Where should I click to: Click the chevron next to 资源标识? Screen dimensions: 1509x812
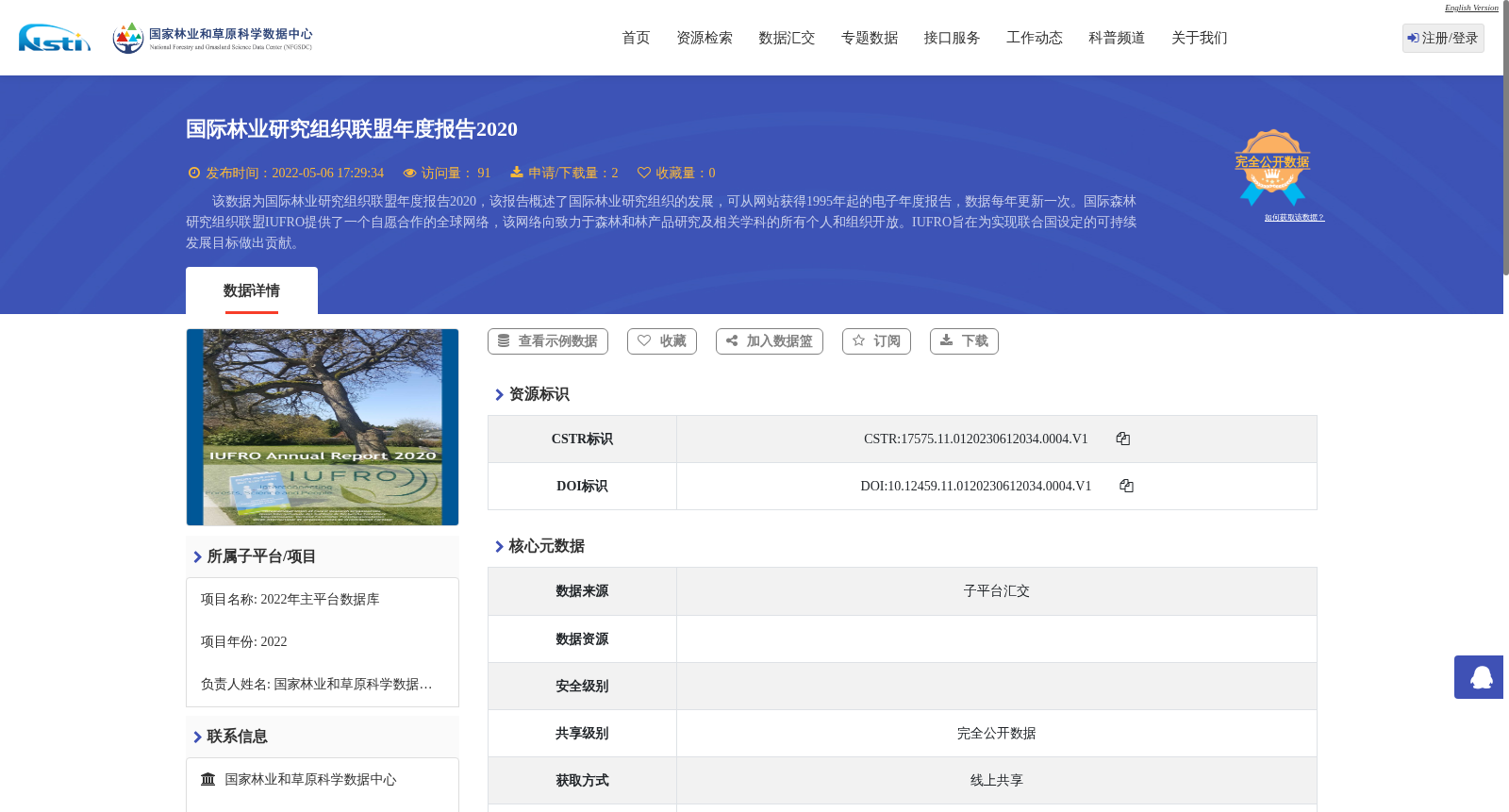[499, 394]
